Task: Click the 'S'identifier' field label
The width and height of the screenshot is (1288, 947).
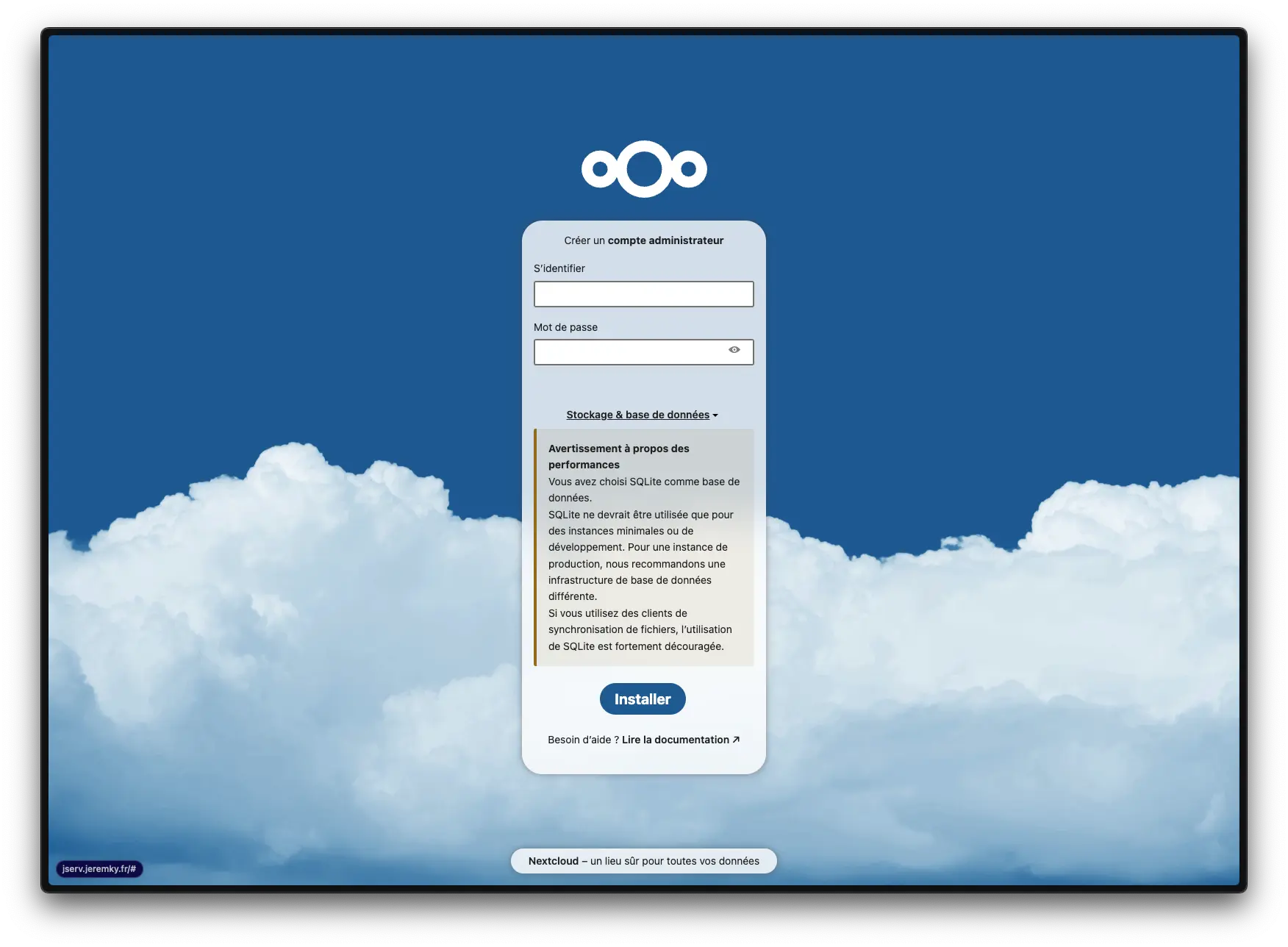Action: pyautogui.click(x=559, y=268)
